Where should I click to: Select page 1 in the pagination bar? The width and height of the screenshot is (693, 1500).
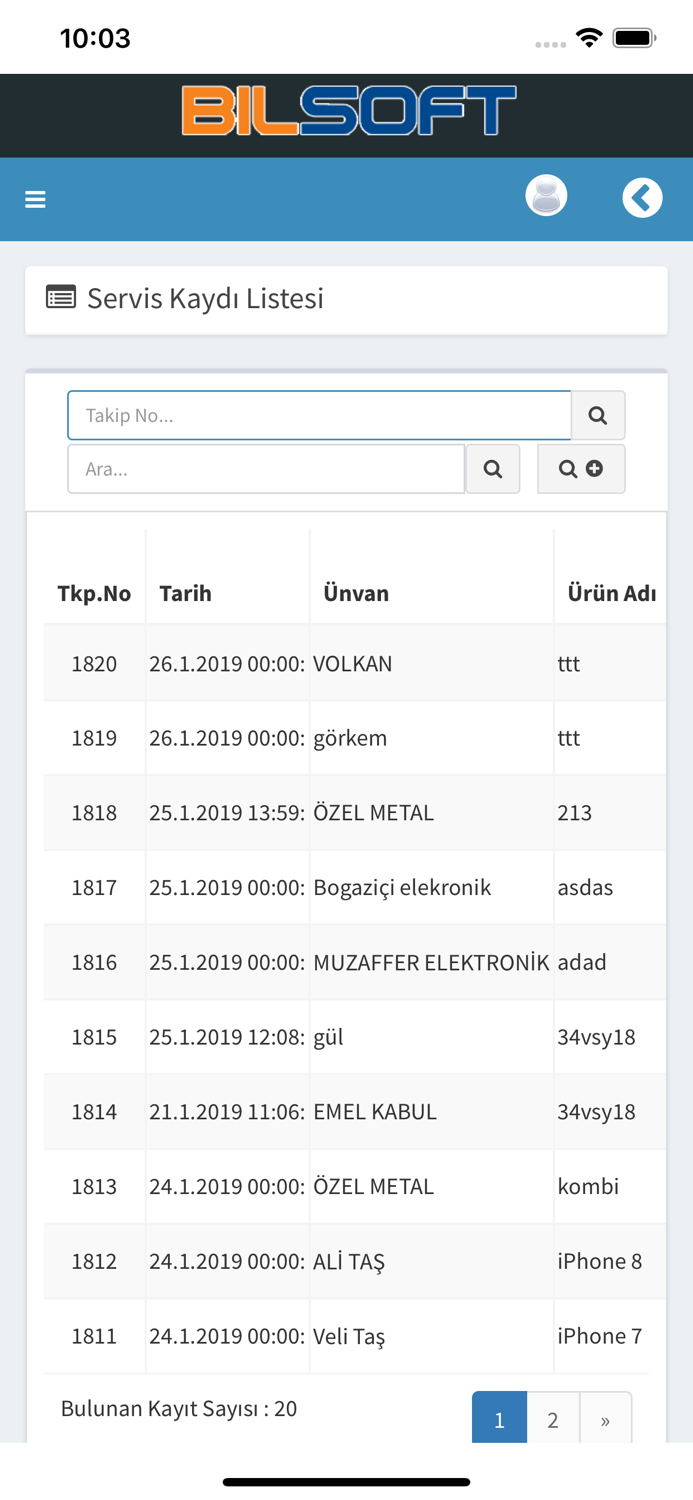[498, 1417]
